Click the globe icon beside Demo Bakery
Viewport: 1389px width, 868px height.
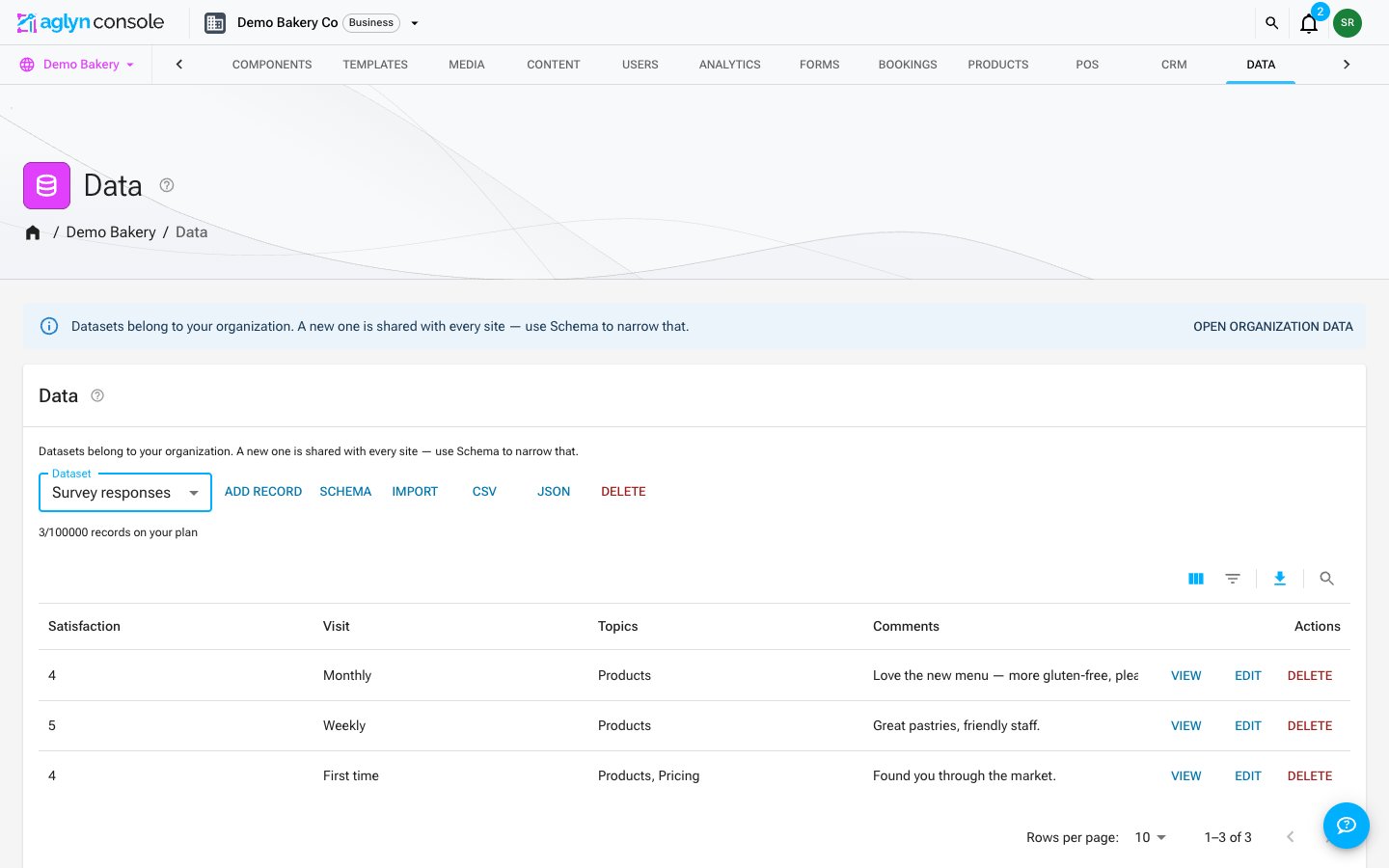[27, 65]
